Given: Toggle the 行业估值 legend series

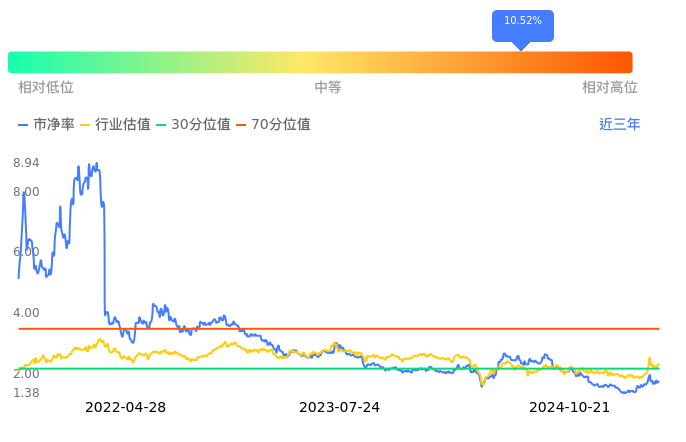Looking at the screenshot, I should pyautogui.click(x=115, y=125).
